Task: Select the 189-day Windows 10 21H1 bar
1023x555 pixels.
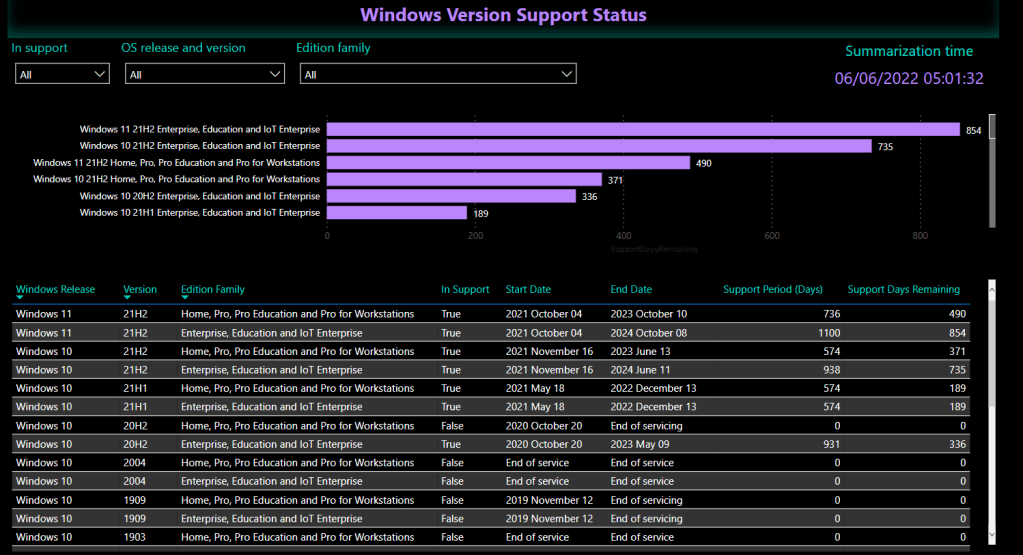Action: point(397,213)
